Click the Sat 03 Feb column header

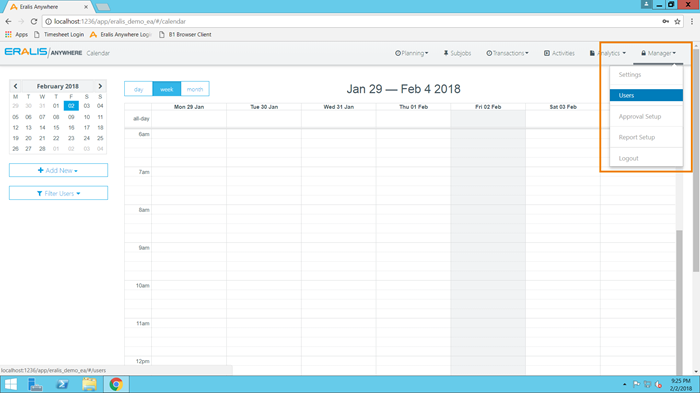click(x=562, y=107)
